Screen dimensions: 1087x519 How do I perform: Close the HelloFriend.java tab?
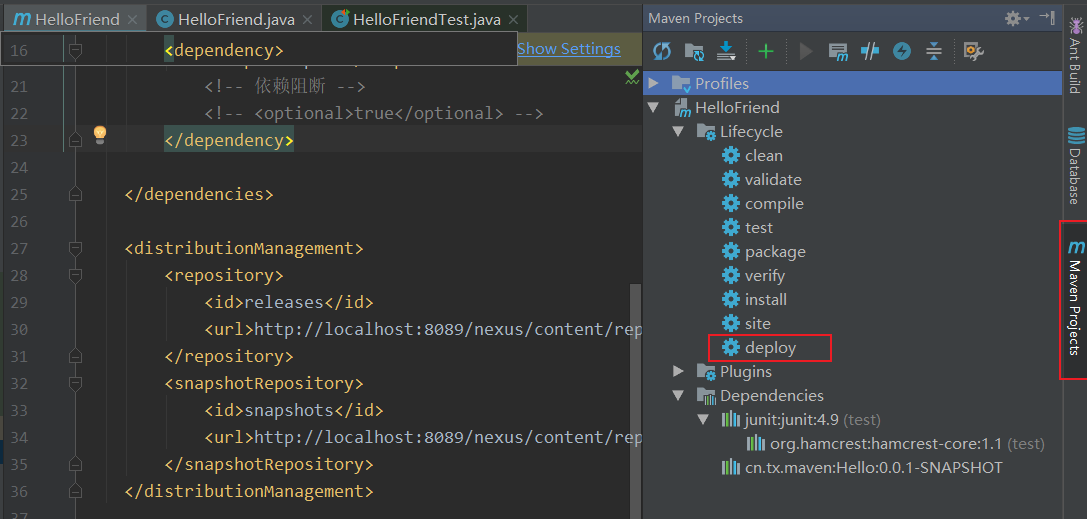307,20
